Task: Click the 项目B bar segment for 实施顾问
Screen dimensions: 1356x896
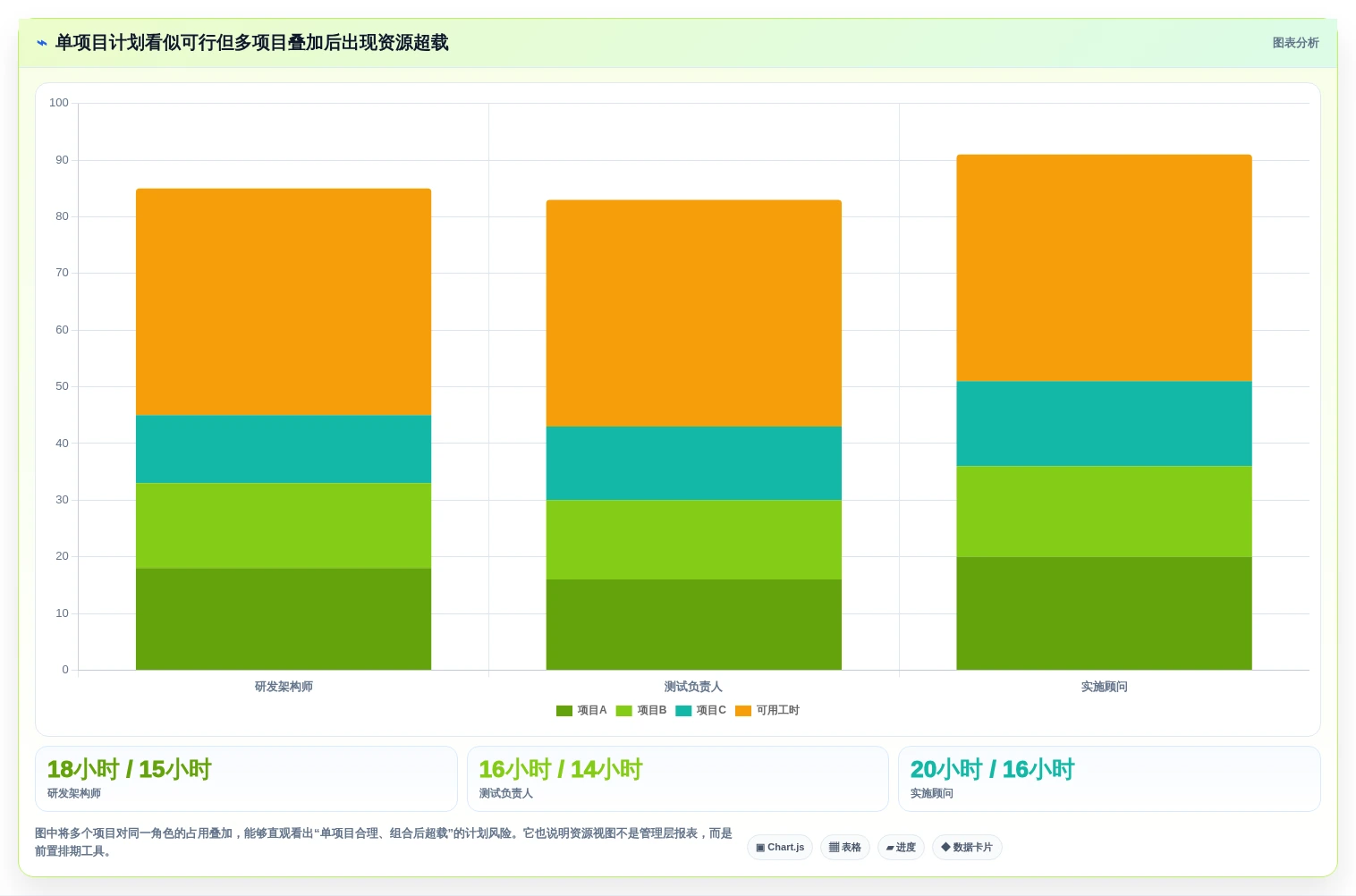Action: (x=1104, y=511)
